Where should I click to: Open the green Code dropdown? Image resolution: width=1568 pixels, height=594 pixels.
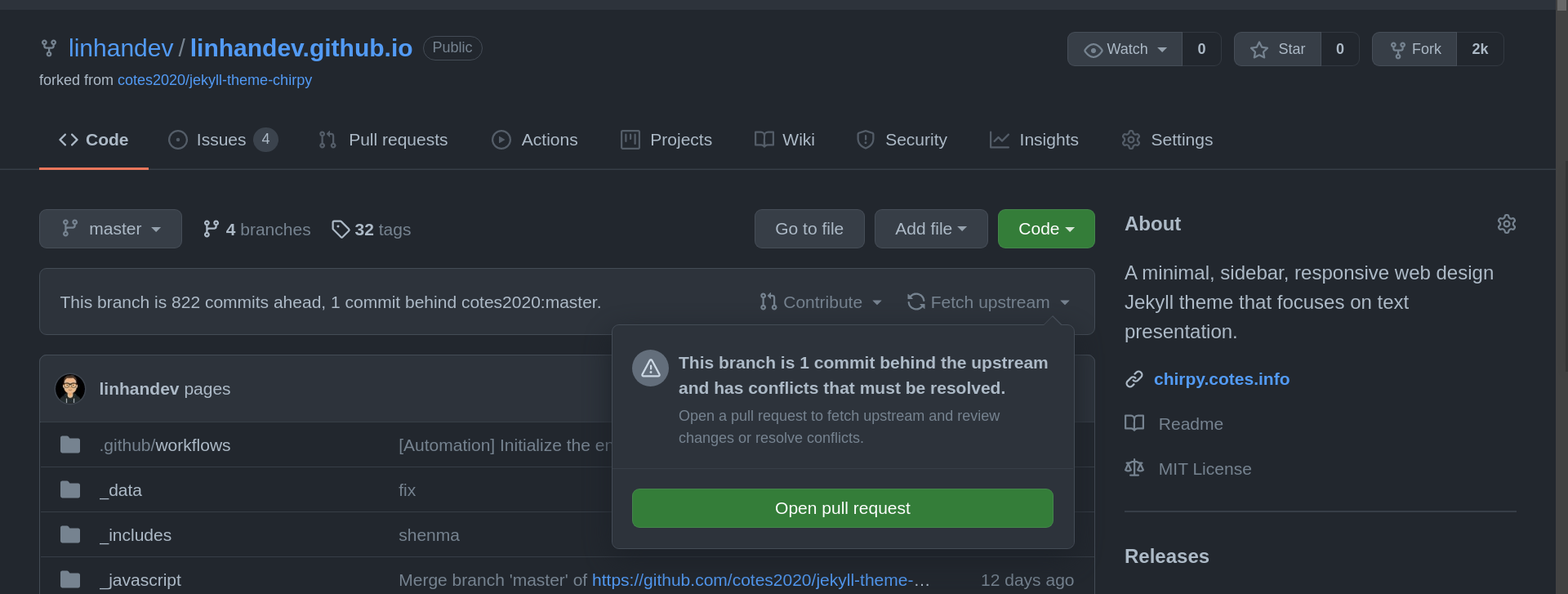pos(1045,229)
